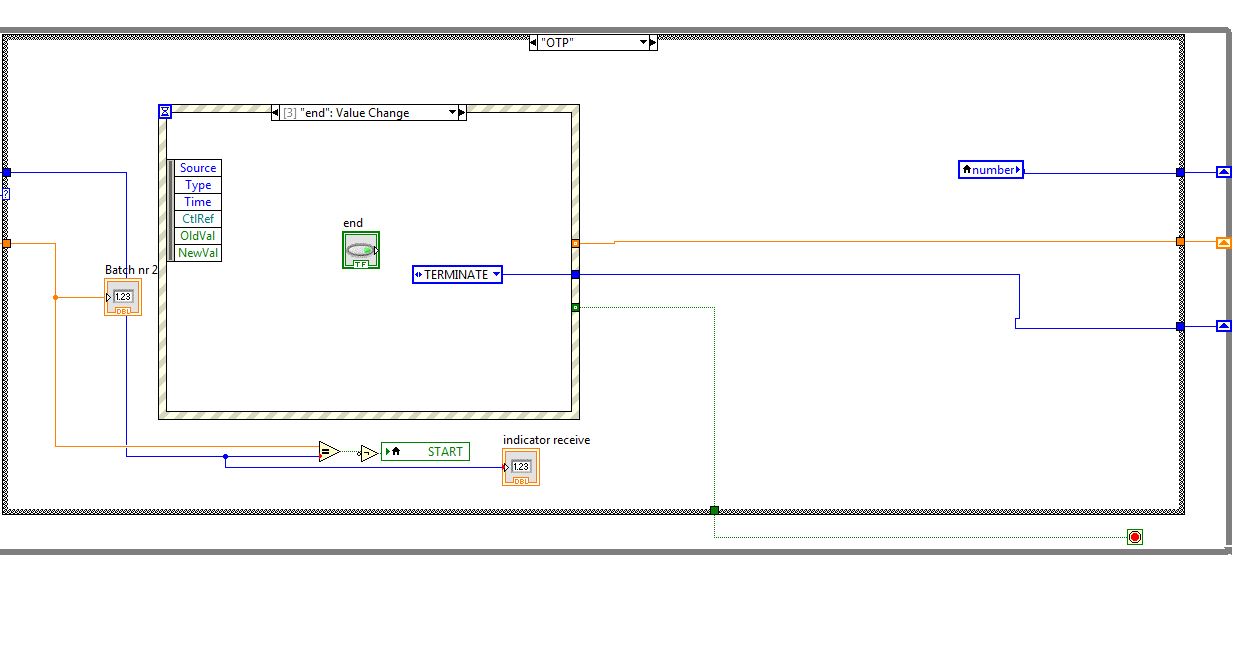Click the event structure timeout hourglass terminal

166,112
